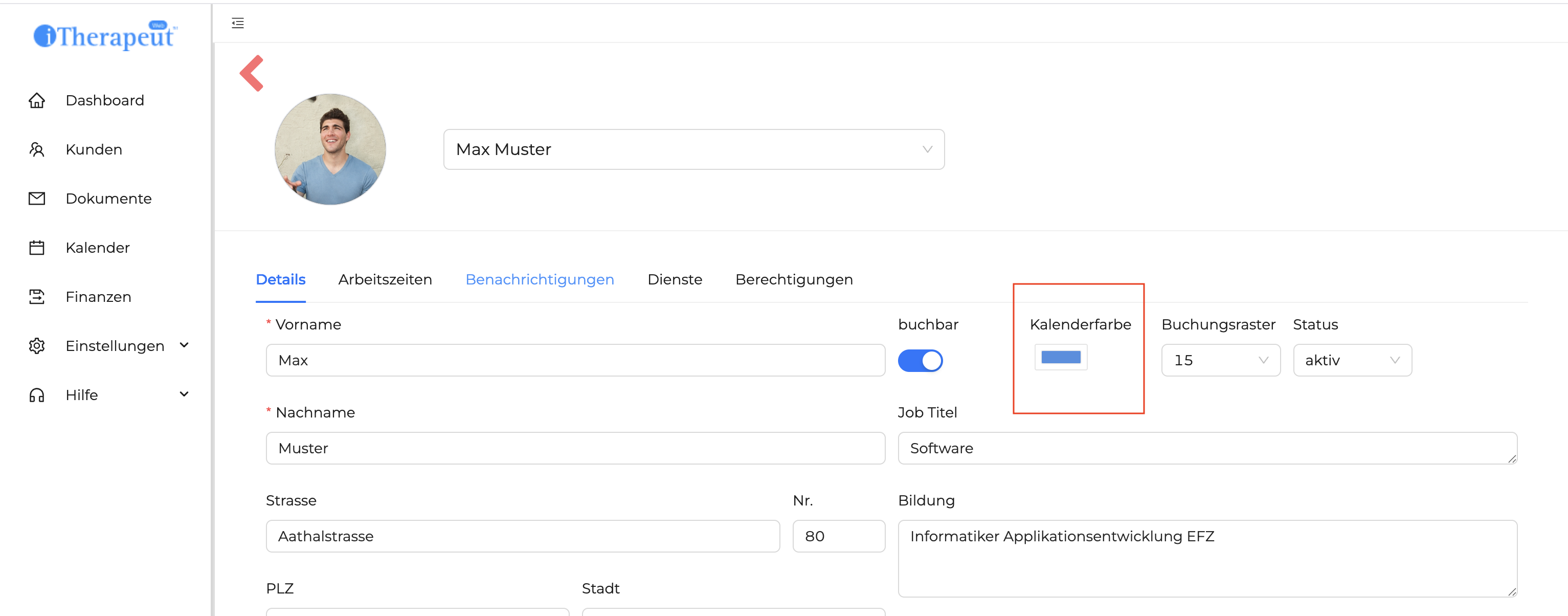The width and height of the screenshot is (1568, 616).
Task: Switch to the Berechtigungen tab
Action: [x=793, y=279]
